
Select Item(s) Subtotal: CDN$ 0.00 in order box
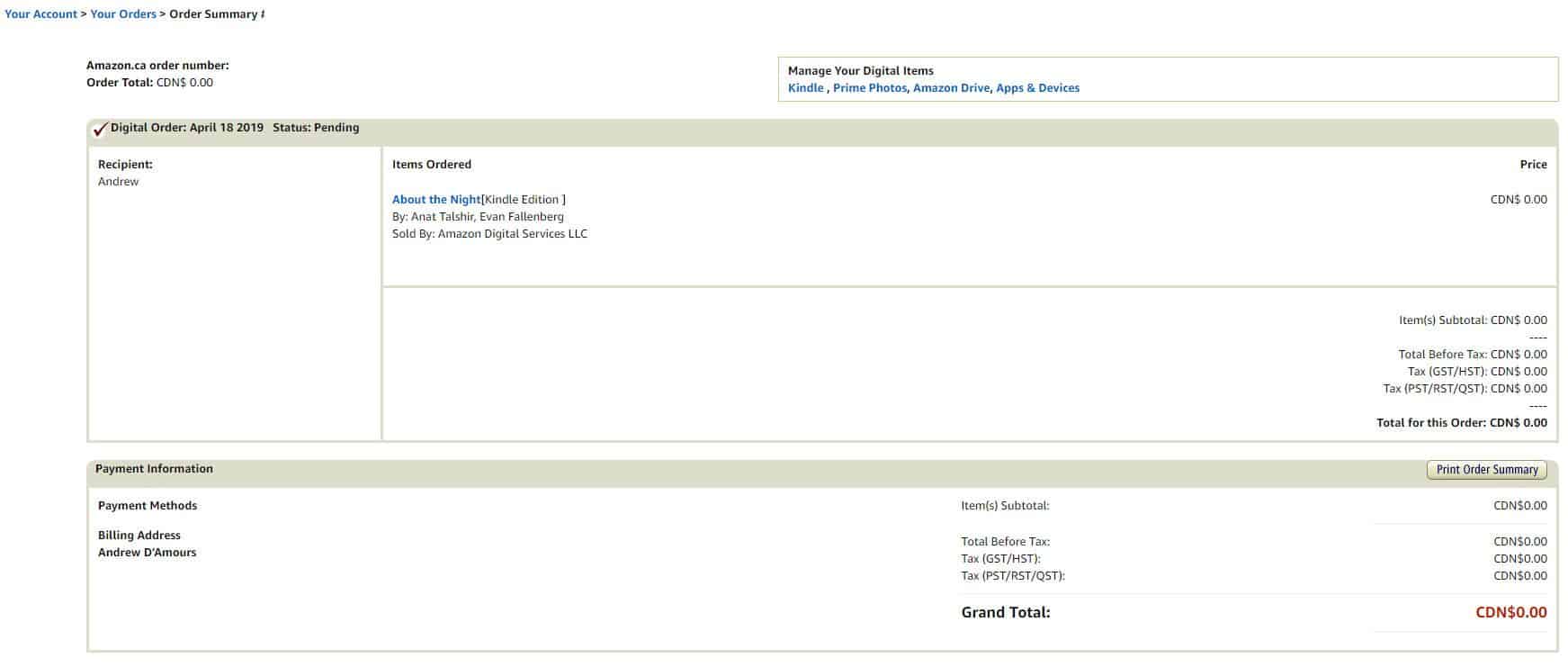coord(1473,320)
